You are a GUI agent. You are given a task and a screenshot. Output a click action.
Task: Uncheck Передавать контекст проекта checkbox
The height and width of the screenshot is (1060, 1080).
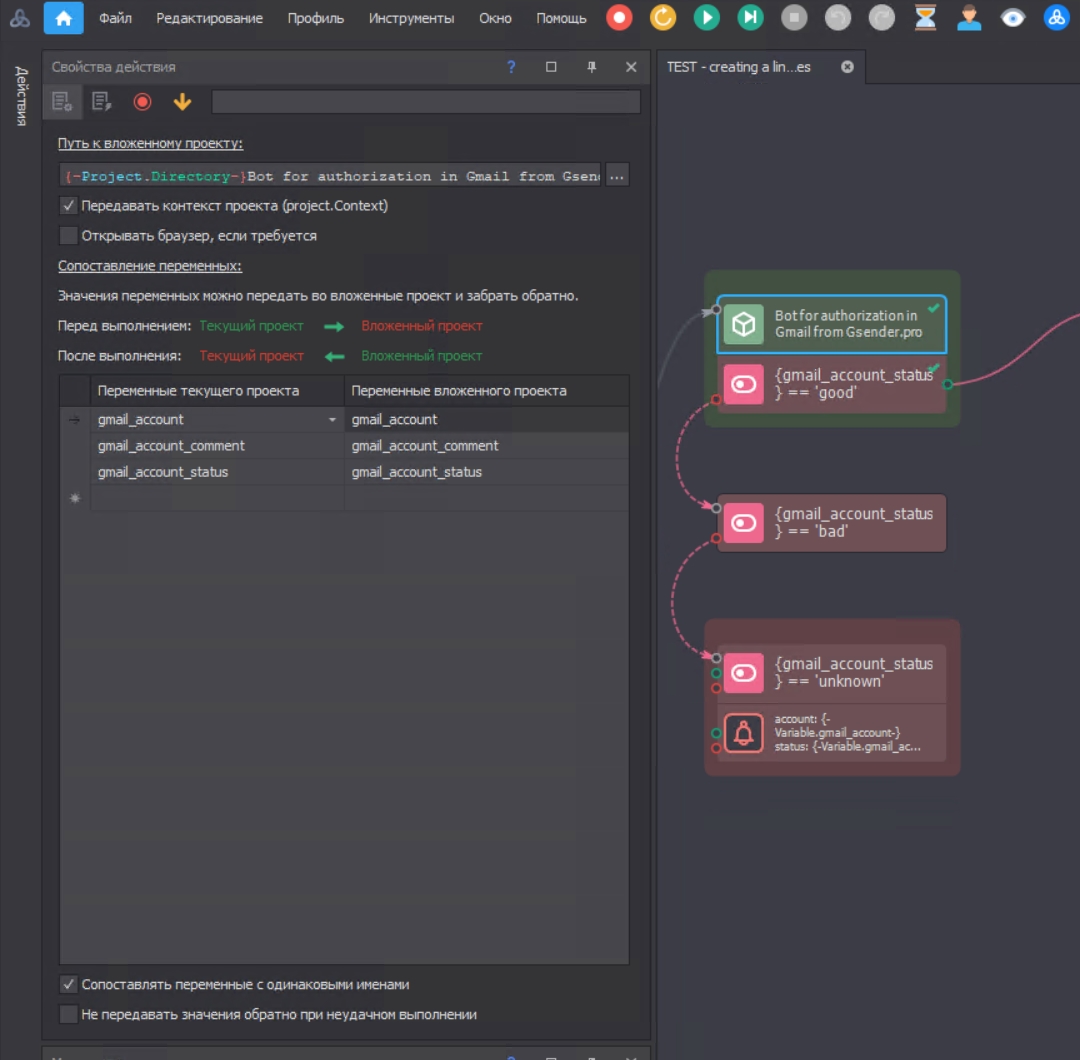pyautogui.click(x=69, y=206)
